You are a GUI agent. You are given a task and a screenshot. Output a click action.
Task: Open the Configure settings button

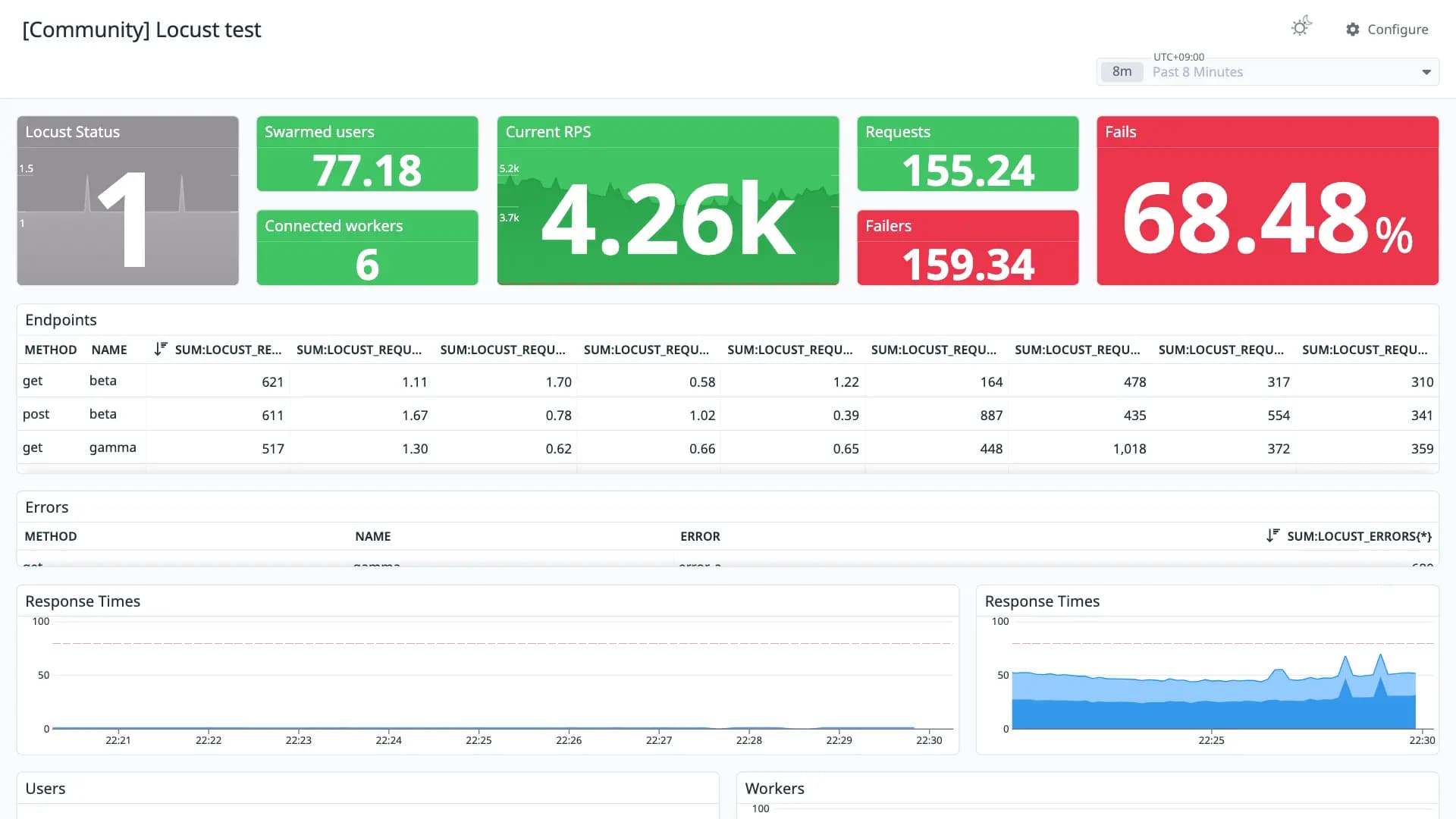point(1387,30)
